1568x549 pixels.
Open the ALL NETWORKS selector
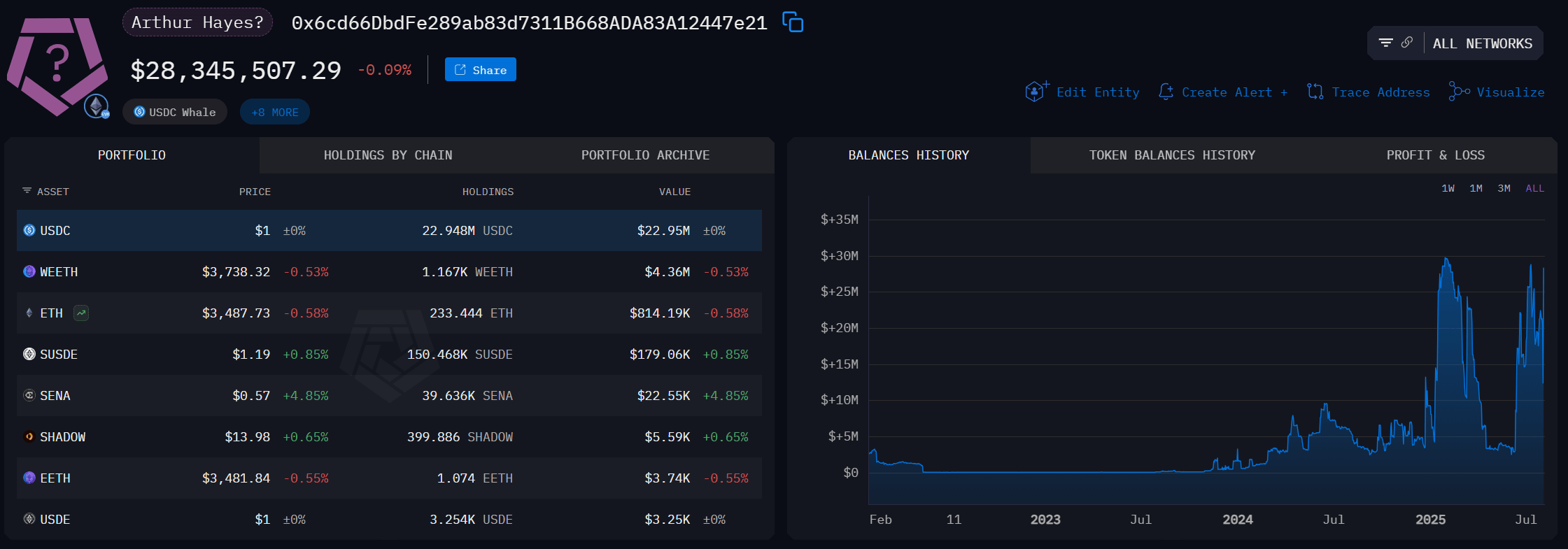[1482, 43]
